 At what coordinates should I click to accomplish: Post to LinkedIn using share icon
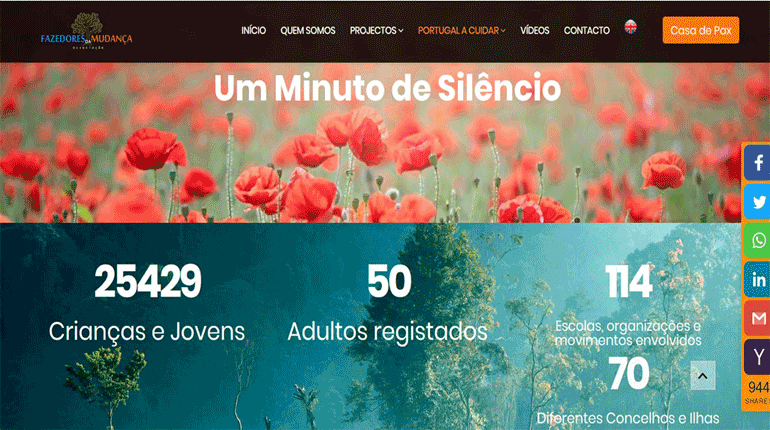(x=757, y=279)
